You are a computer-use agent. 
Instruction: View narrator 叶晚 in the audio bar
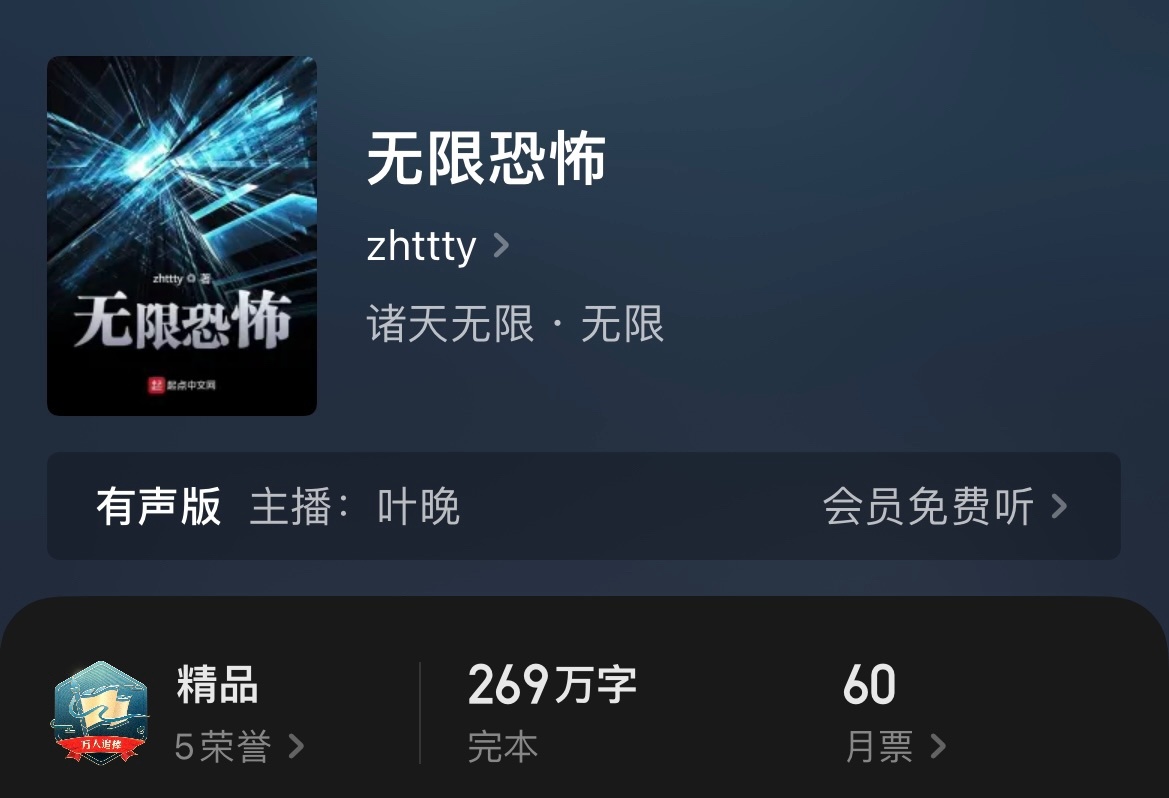pyautogui.click(x=418, y=506)
